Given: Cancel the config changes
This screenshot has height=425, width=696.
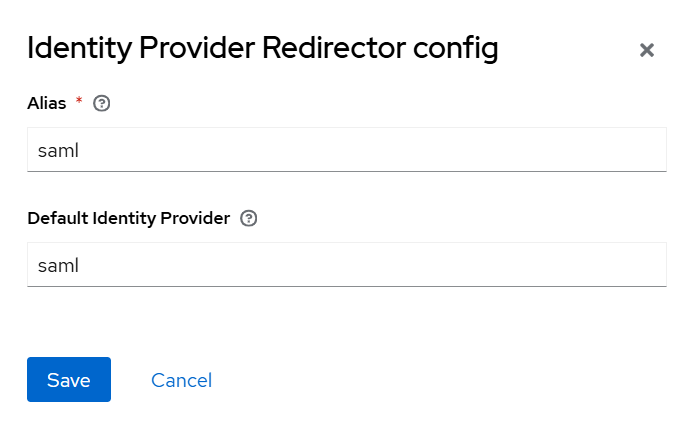Looking at the screenshot, I should click(181, 380).
